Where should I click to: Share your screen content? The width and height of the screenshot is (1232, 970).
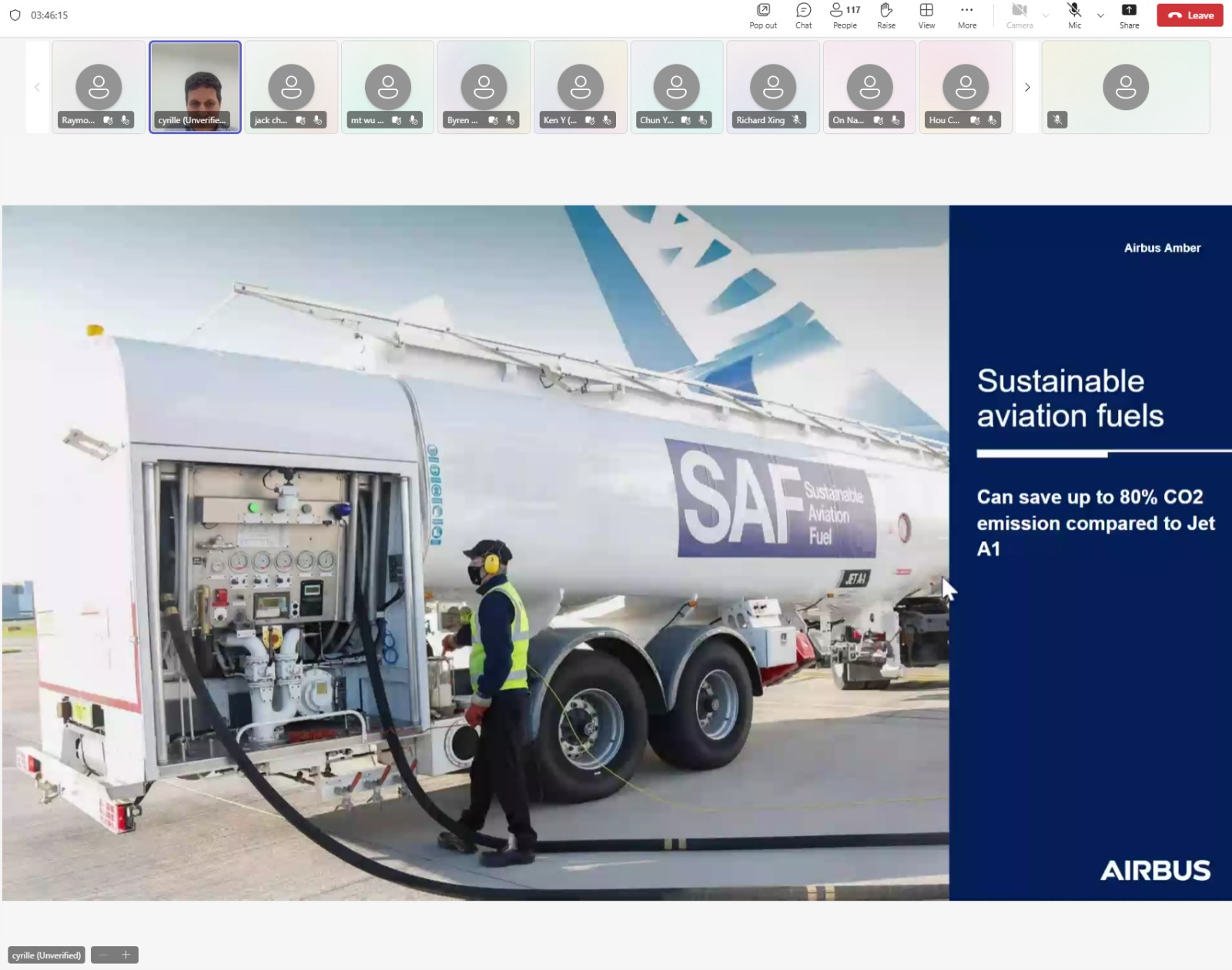1129,15
